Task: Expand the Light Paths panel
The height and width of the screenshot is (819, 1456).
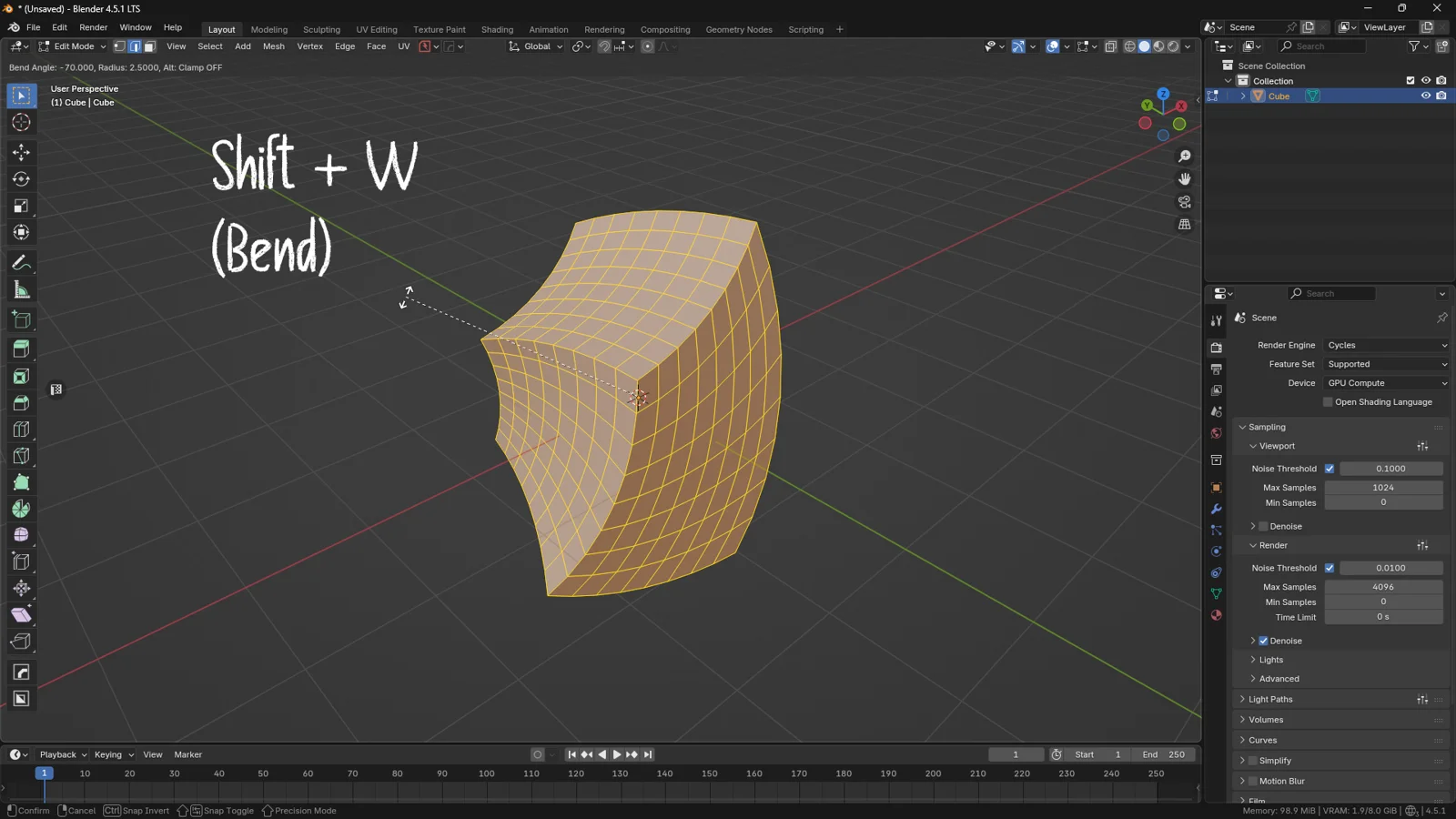Action: point(1269,699)
